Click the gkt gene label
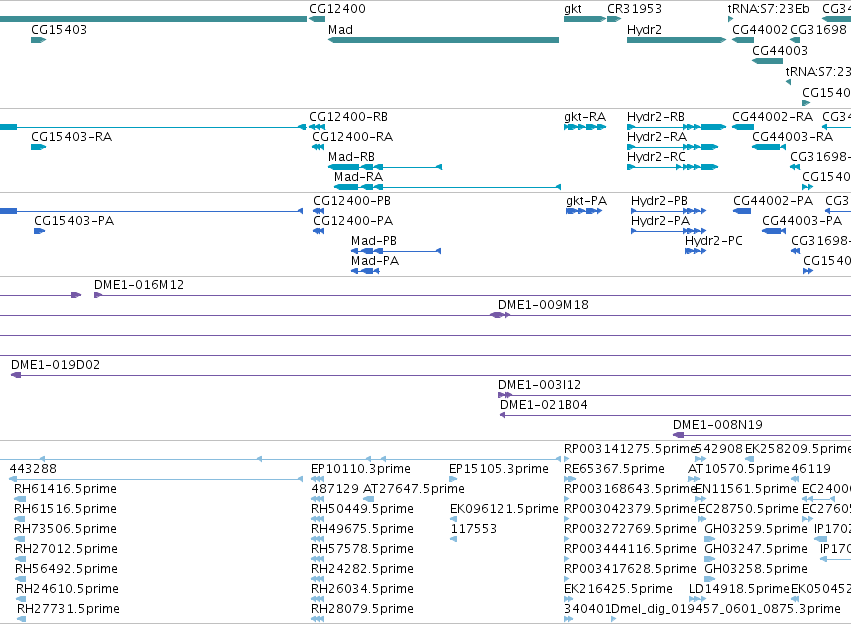The width and height of the screenshot is (851, 624). 573,9
